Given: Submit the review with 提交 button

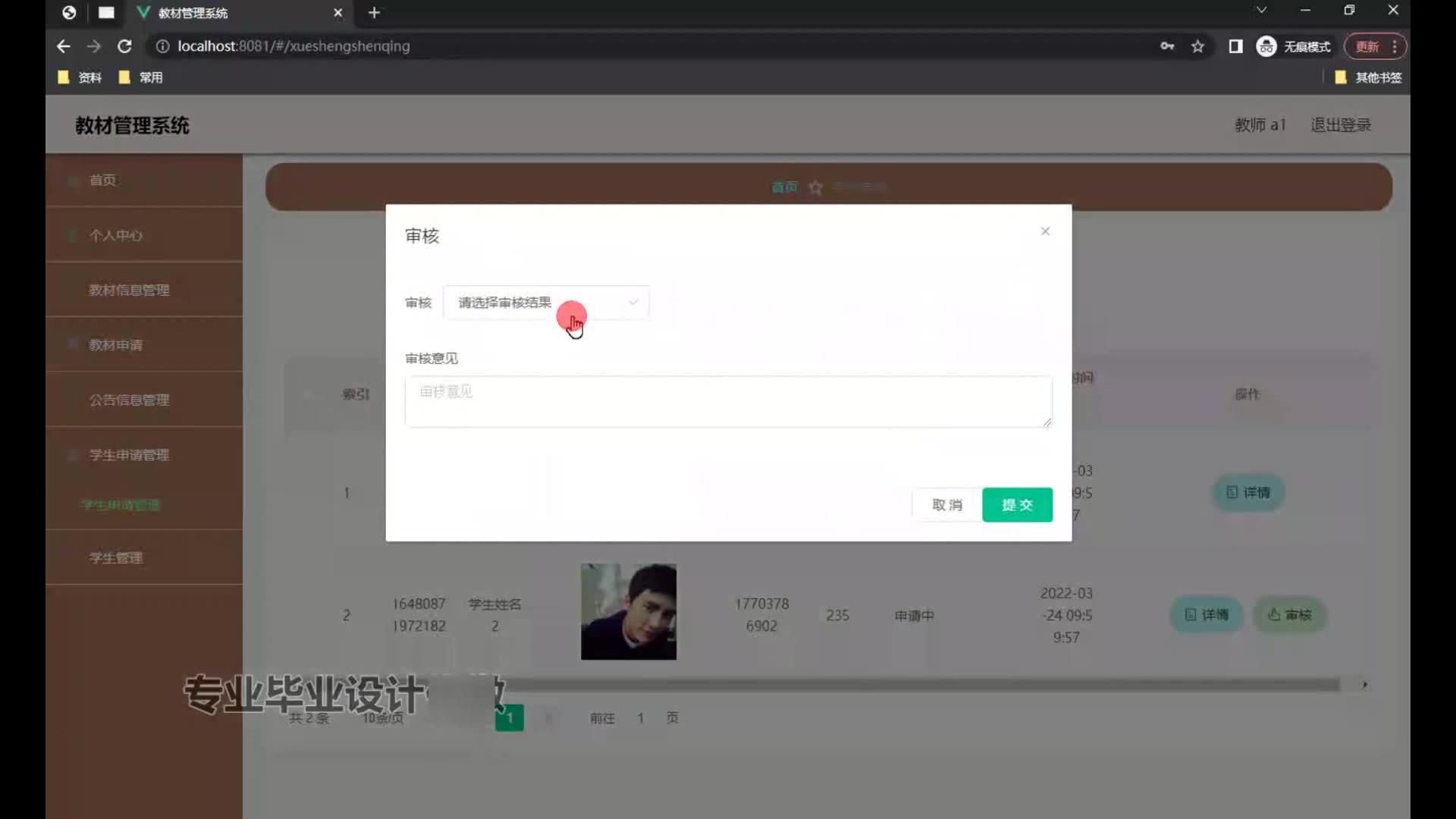Looking at the screenshot, I should 1017,505.
